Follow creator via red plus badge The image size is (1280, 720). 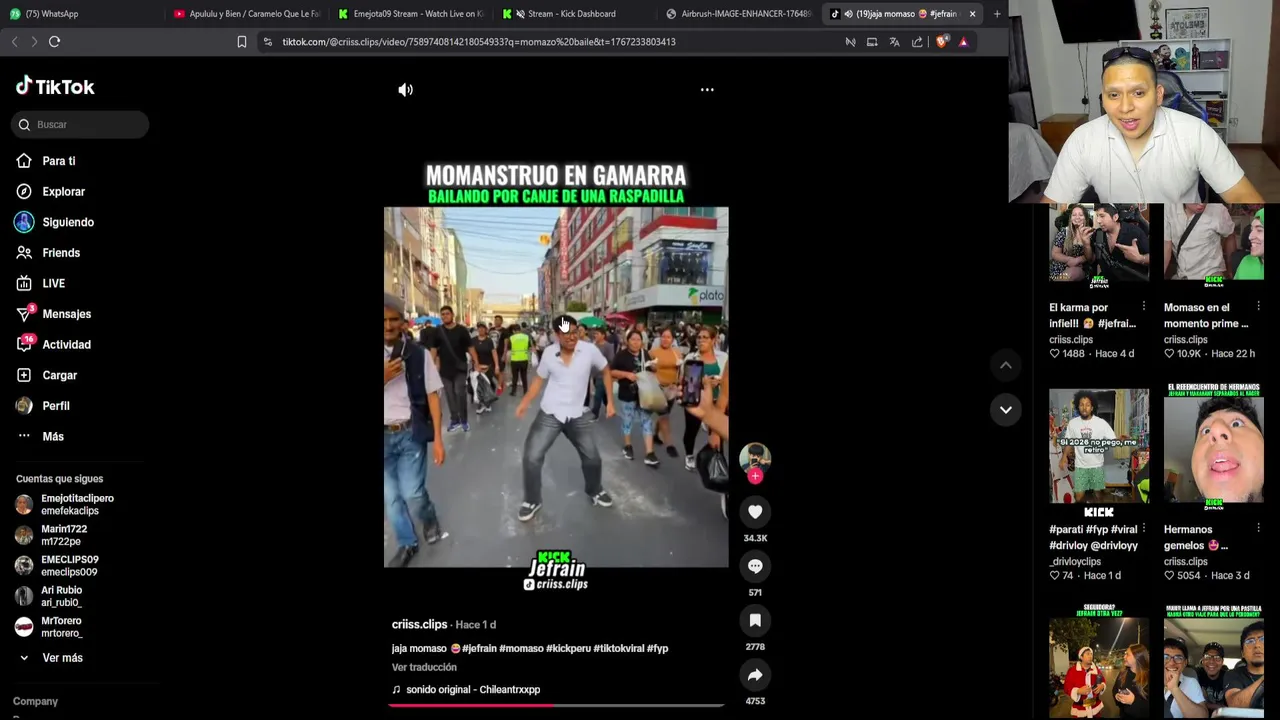[755, 477]
